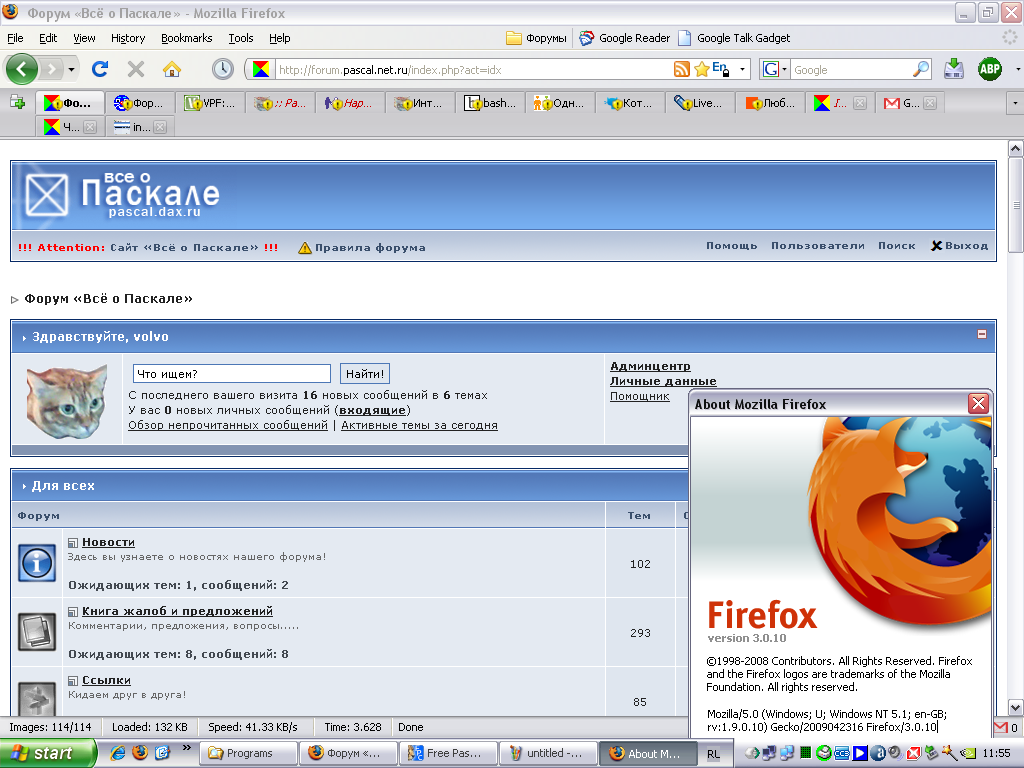This screenshot has width=1024, height=768.
Task: Open the Bookmarks menu
Action: [x=186, y=38]
